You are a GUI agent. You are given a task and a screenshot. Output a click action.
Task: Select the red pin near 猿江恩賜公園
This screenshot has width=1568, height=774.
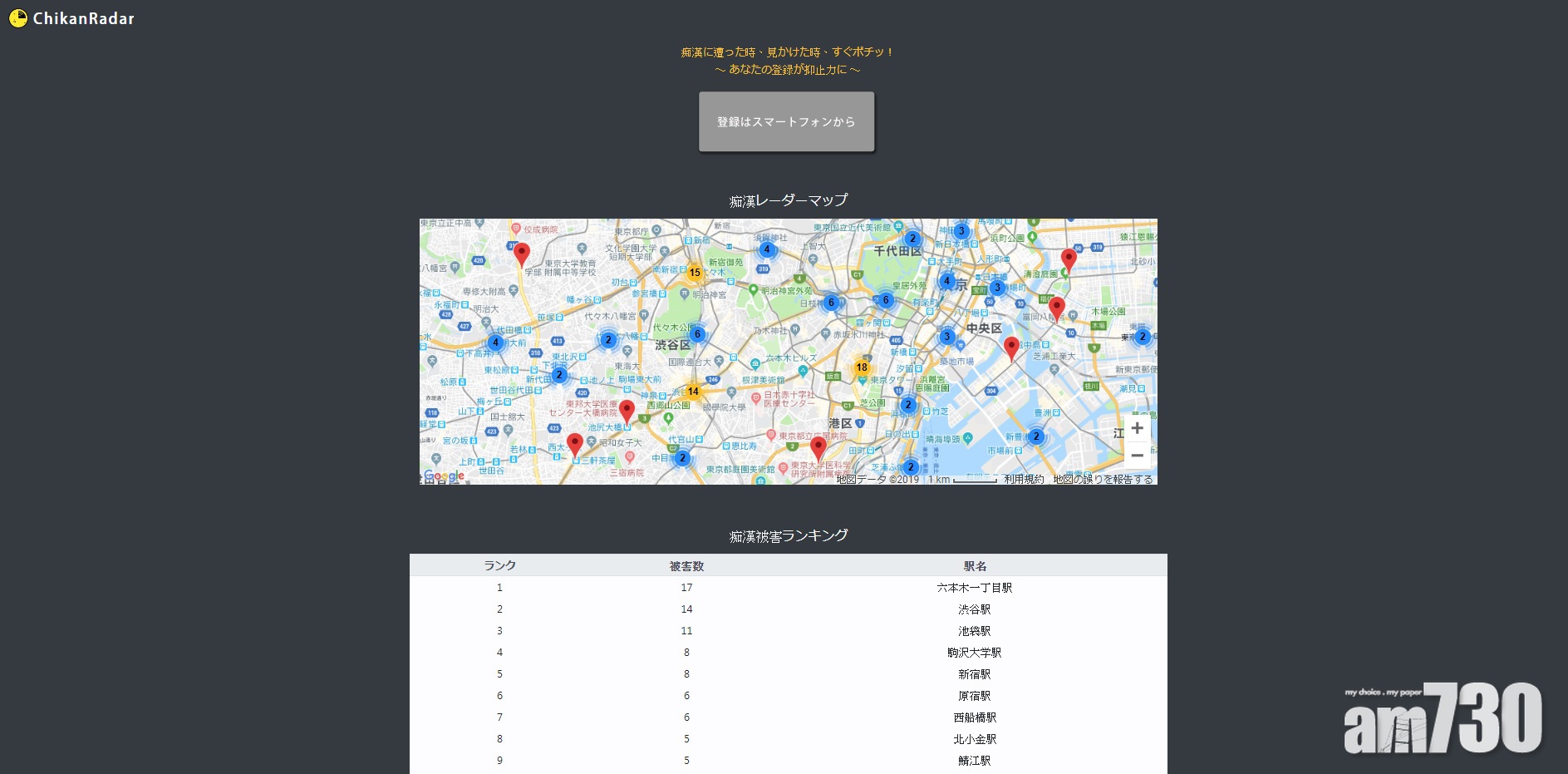click(x=1069, y=258)
